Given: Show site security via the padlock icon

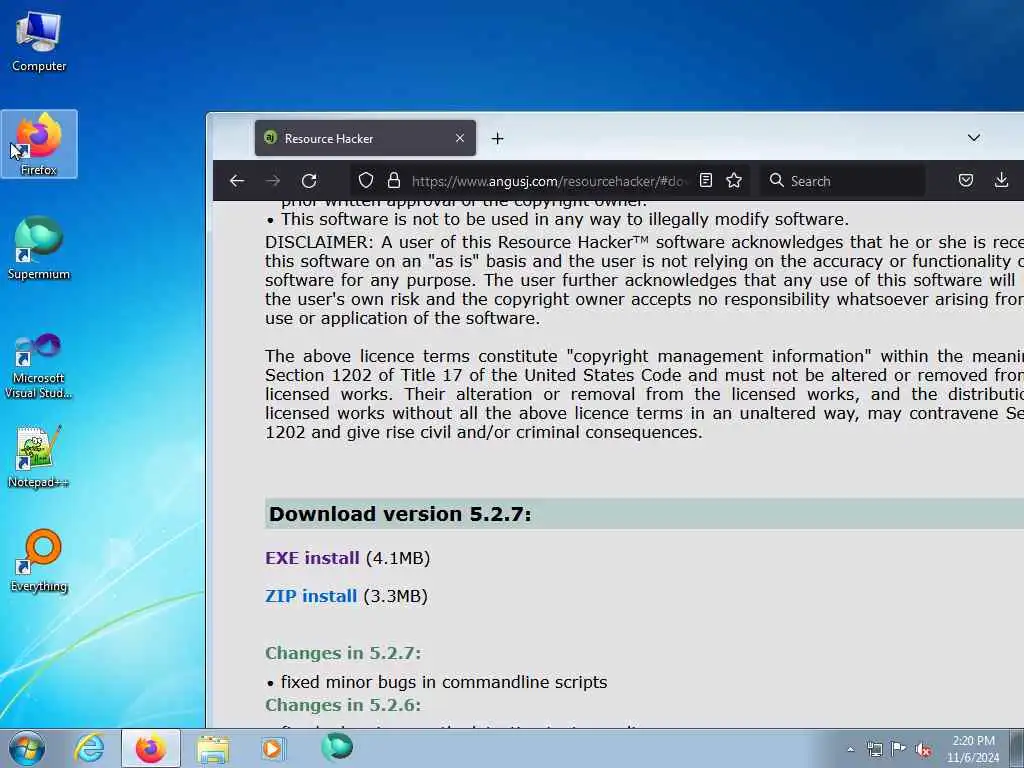Looking at the screenshot, I should (394, 181).
